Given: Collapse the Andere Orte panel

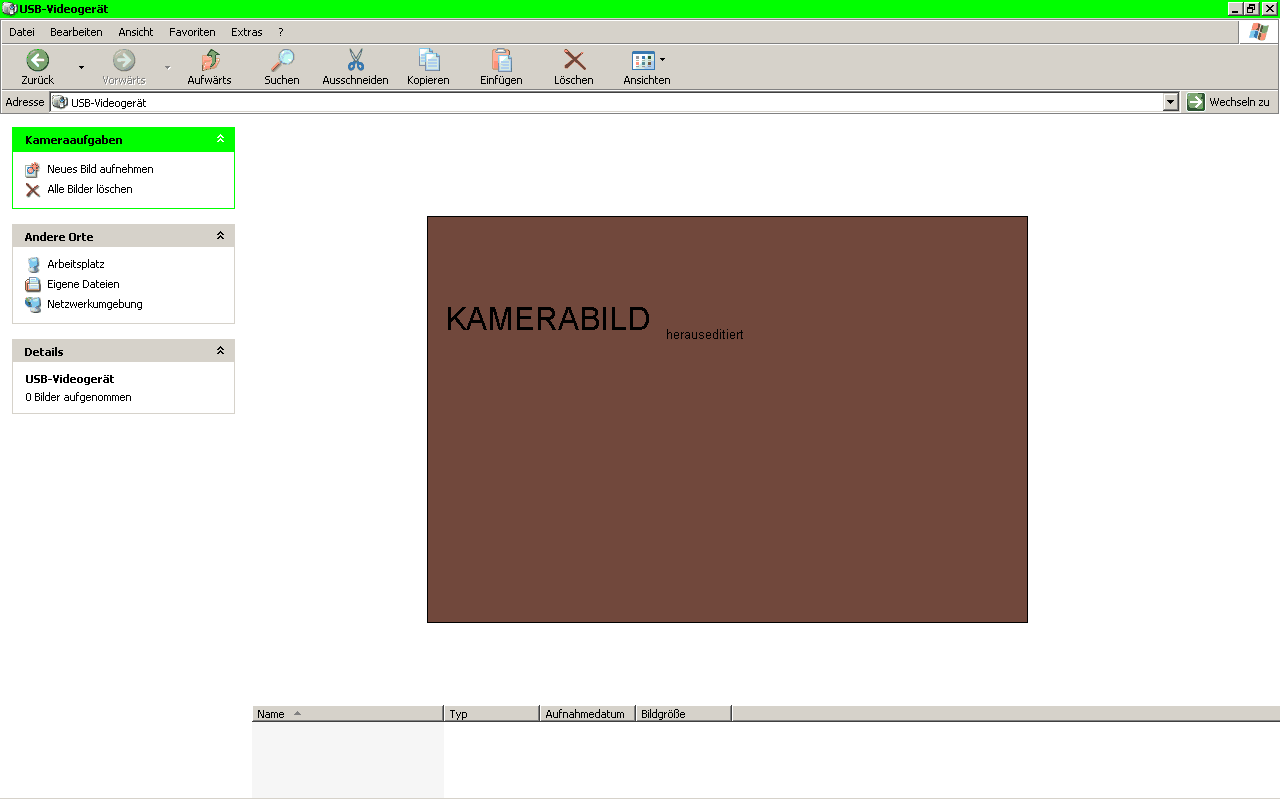Looking at the screenshot, I should point(221,236).
